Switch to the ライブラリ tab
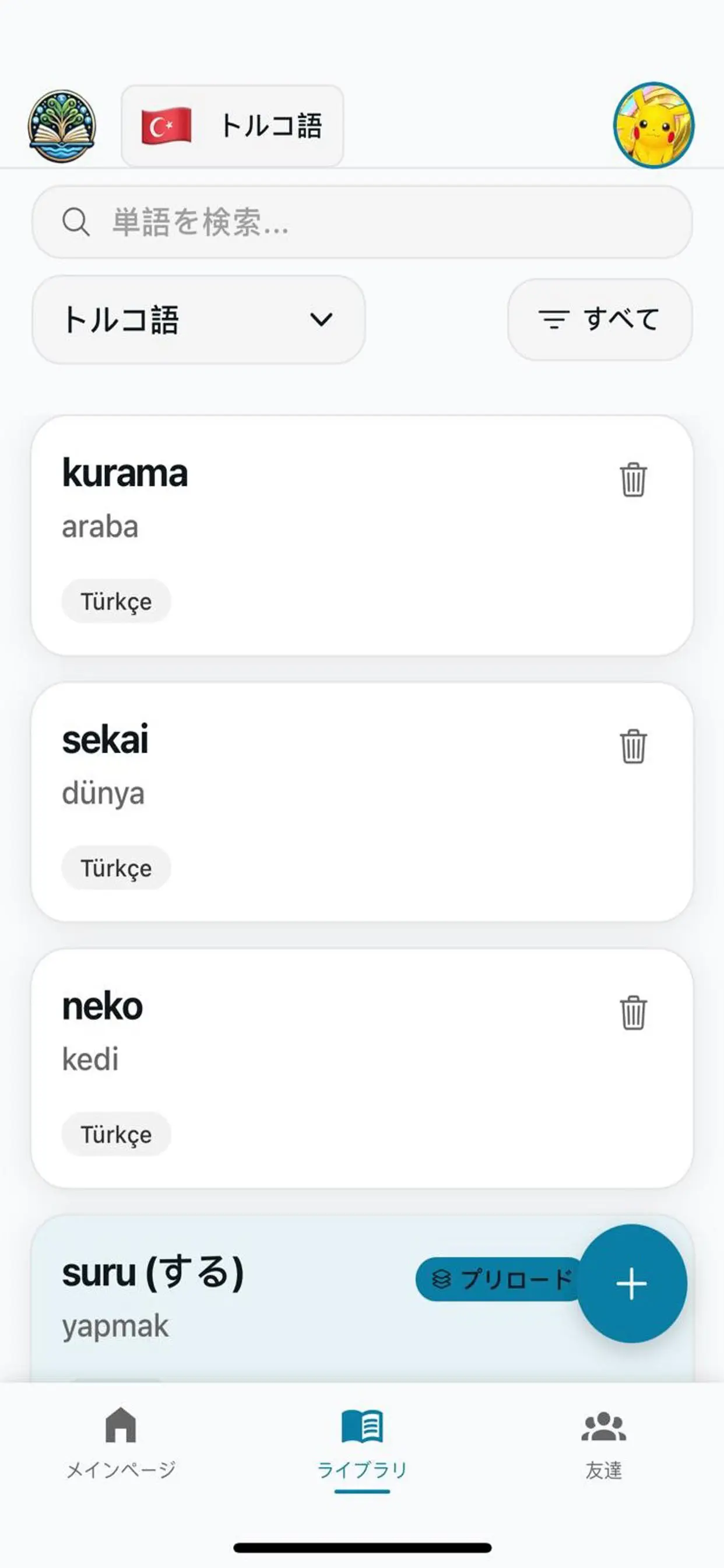Viewport: 724px width, 1568px height. pyautogui.click(x=362, y=1444)
